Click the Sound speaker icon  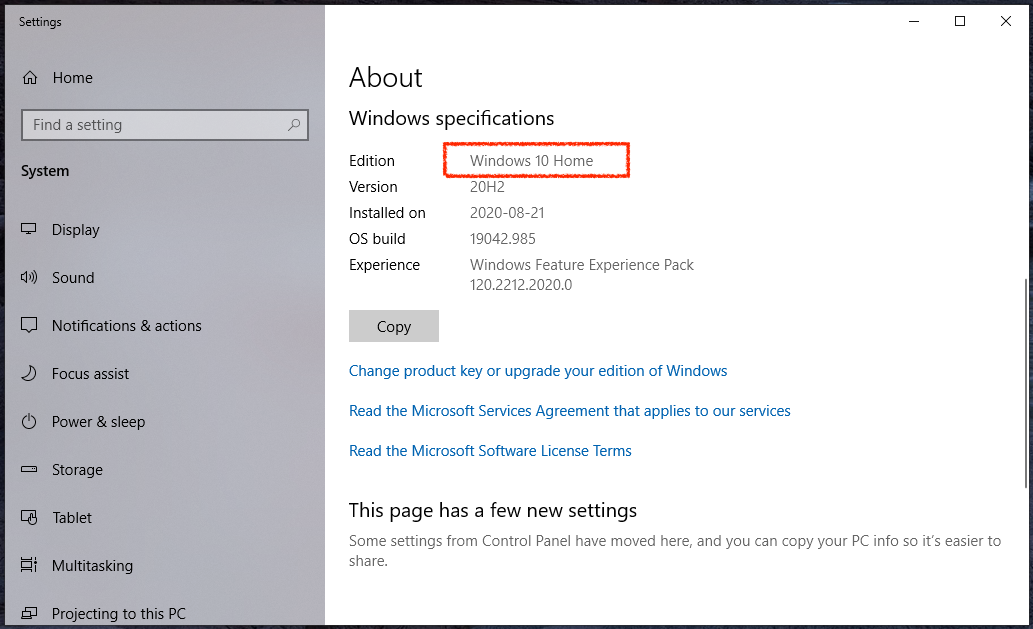29,277
